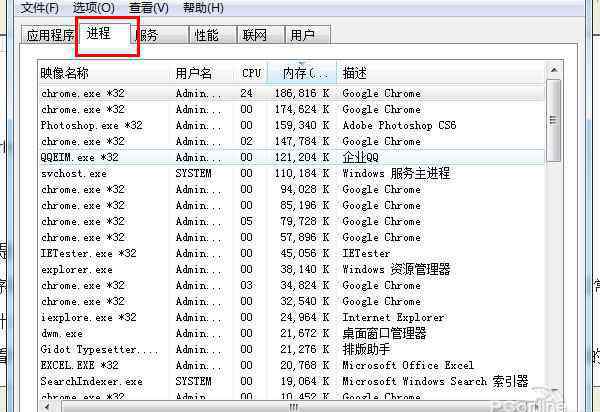Select the IETester.exe *32 process
The width and height of the screenshot is (600, 412).
[x=292, y=253]
